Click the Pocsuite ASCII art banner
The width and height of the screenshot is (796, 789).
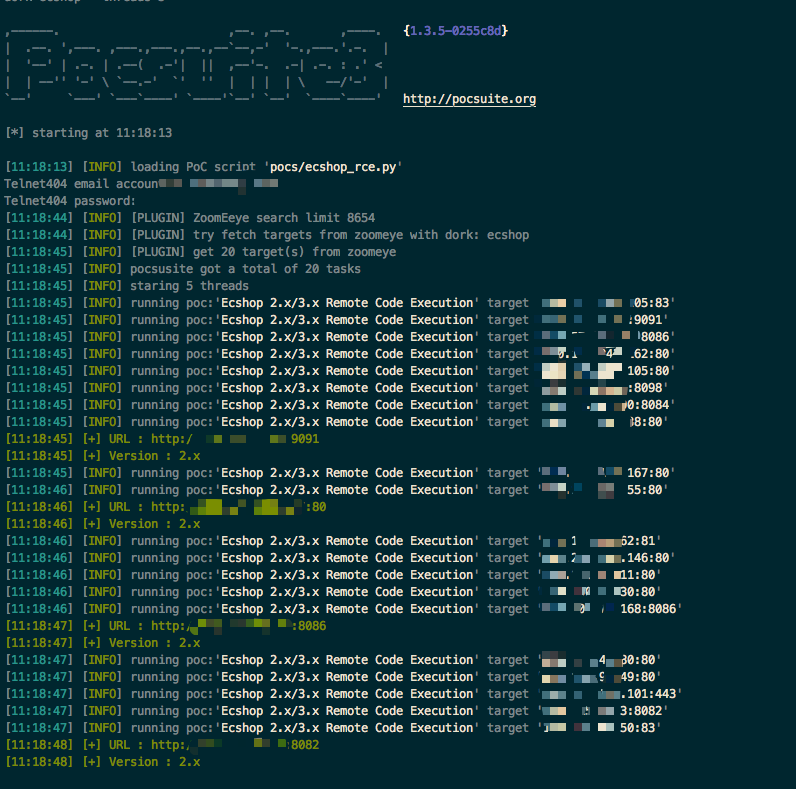(x=196, y=65)
